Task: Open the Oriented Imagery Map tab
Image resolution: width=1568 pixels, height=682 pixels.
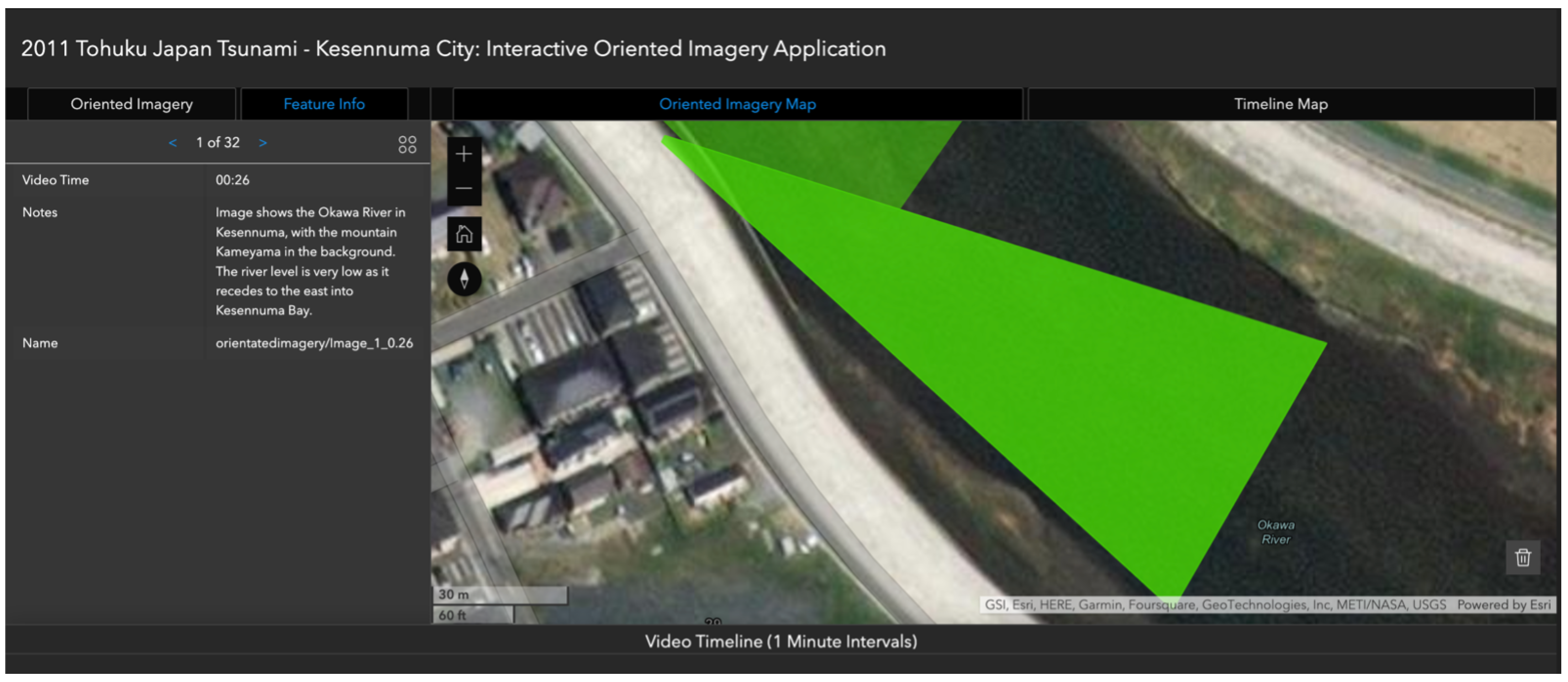Action: (737, 104)
